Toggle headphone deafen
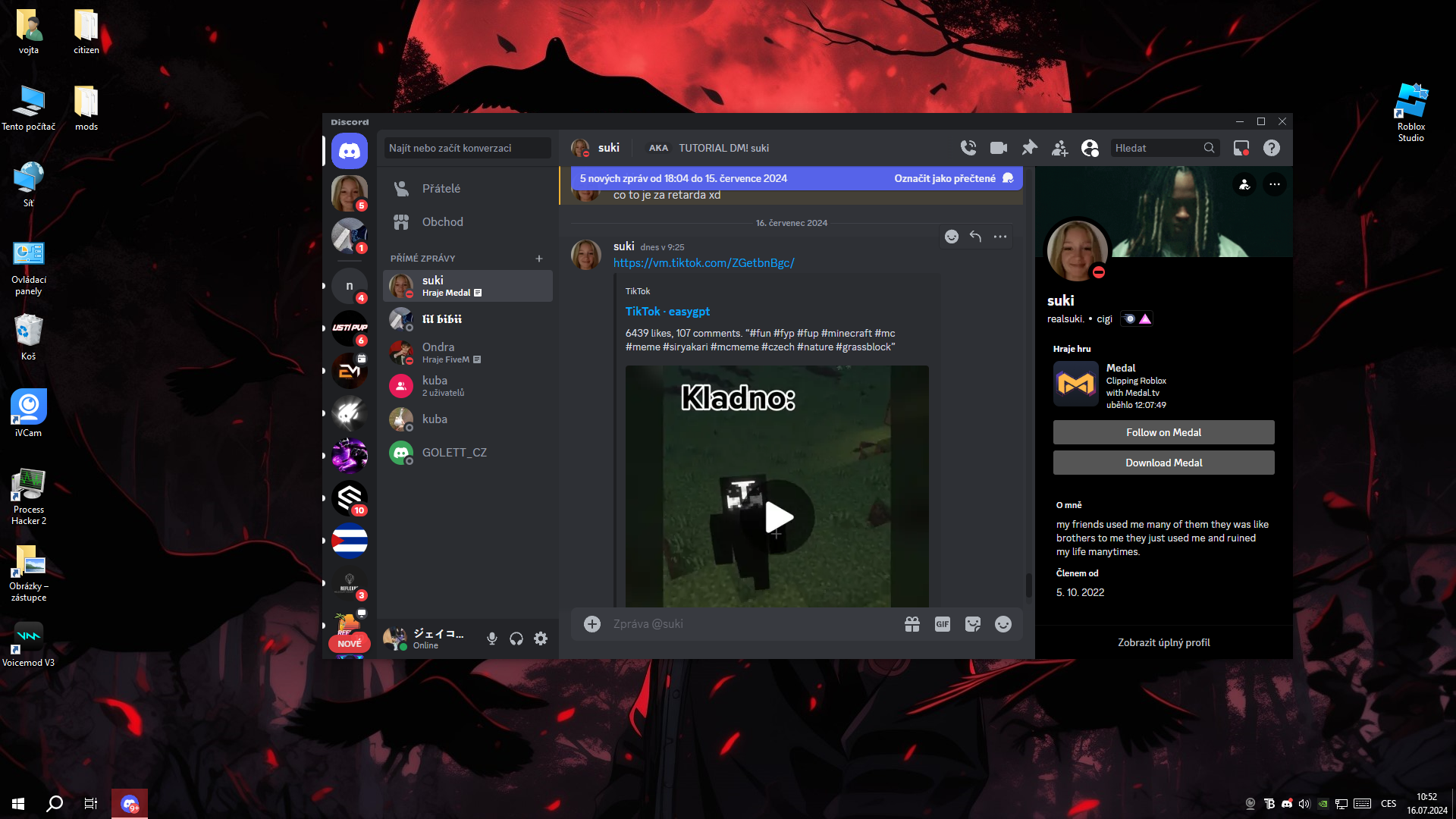Screen dimensions: 1456x819 pyautogui.click(x=516, y=639)
